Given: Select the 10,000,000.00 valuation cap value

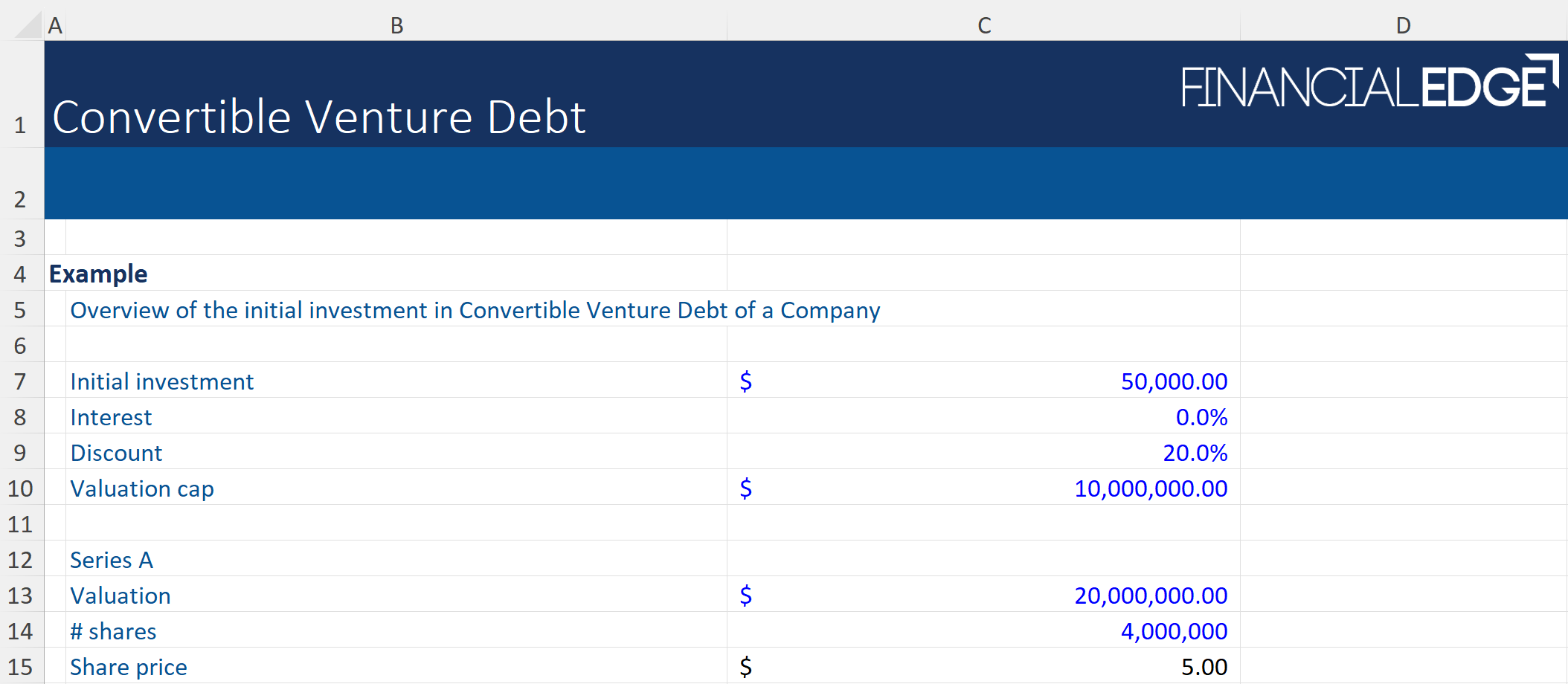Looking at the screenshot, I should click(1150, 488).
